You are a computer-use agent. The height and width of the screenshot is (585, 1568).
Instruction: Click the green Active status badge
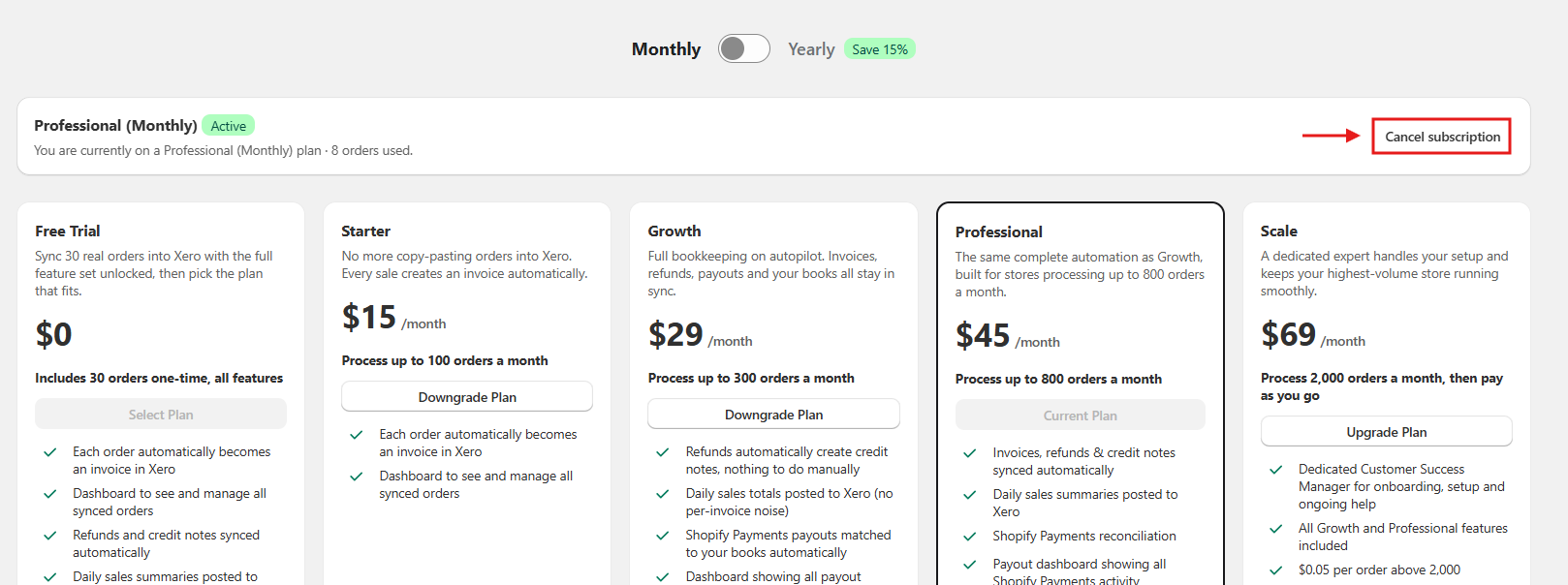(x=228, y=126)
